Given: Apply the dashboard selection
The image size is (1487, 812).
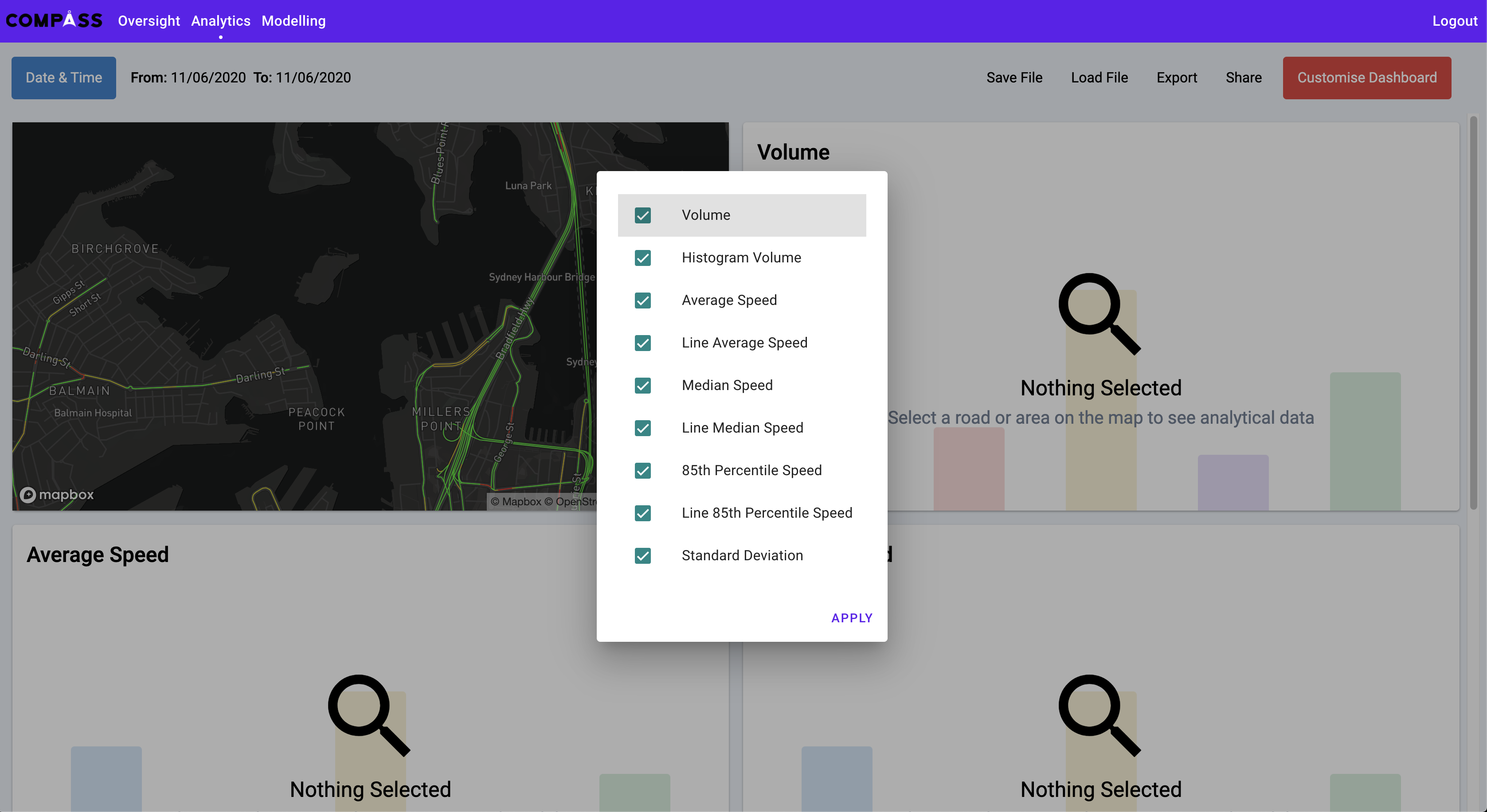Looking at the screenshot, I should (x=851, y=617).
